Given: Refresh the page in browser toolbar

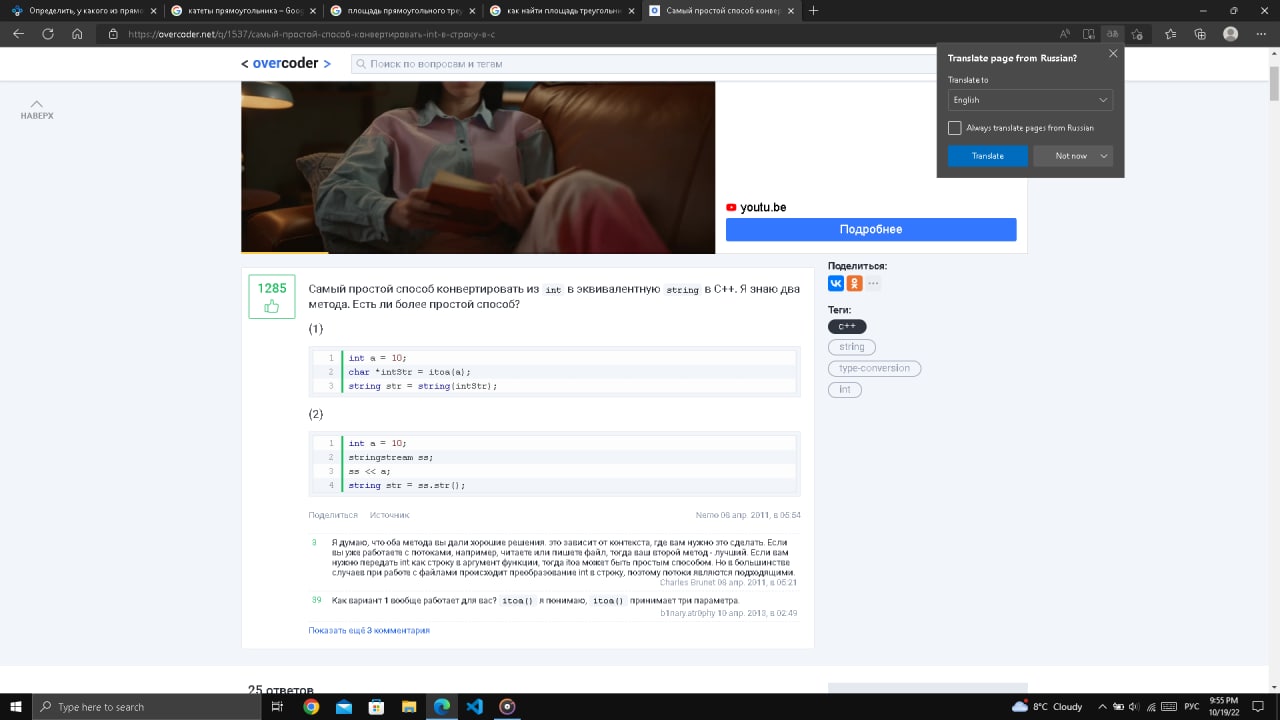Looking at the screenshot, I should (47, 33).
